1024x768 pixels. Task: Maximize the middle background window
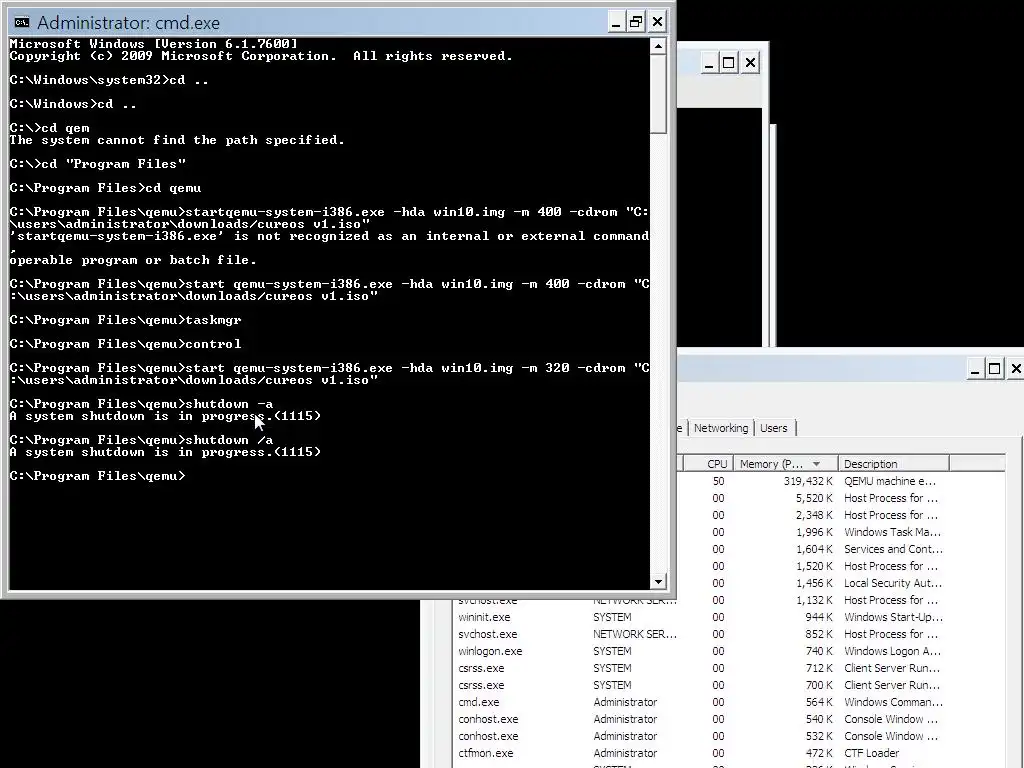click(x=729, y=63)
